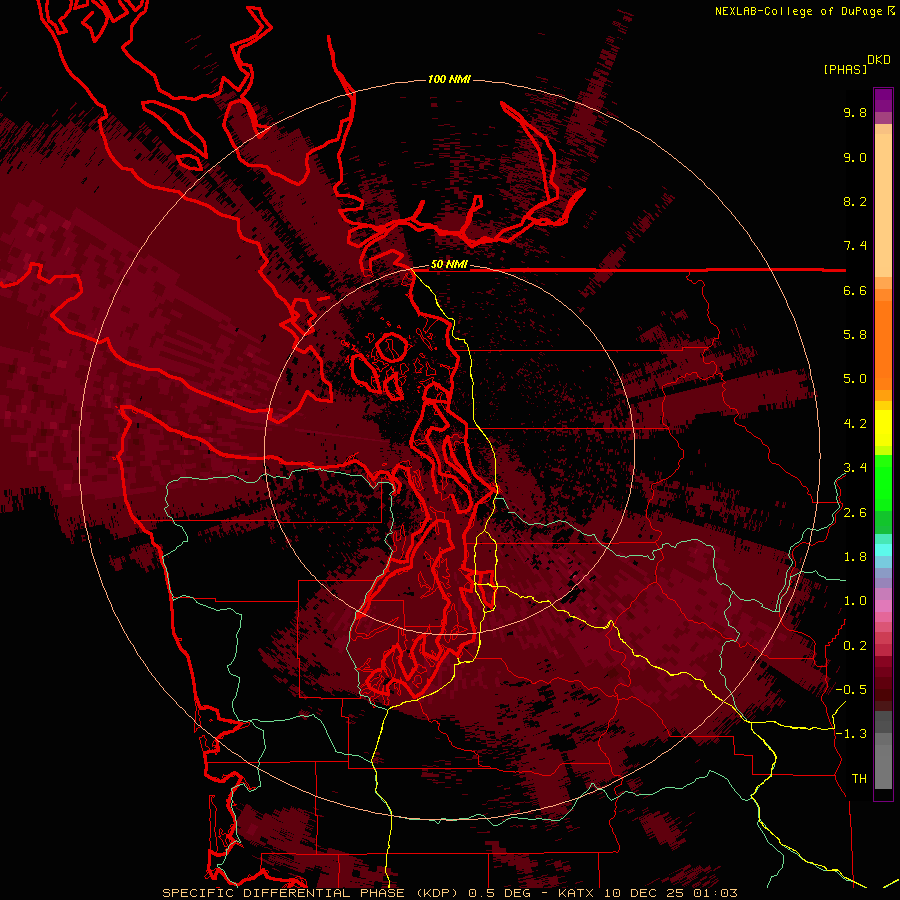Click the cyan band of color scale
Image resolution: width=900 pixels, height=900 pixels.
883,550
